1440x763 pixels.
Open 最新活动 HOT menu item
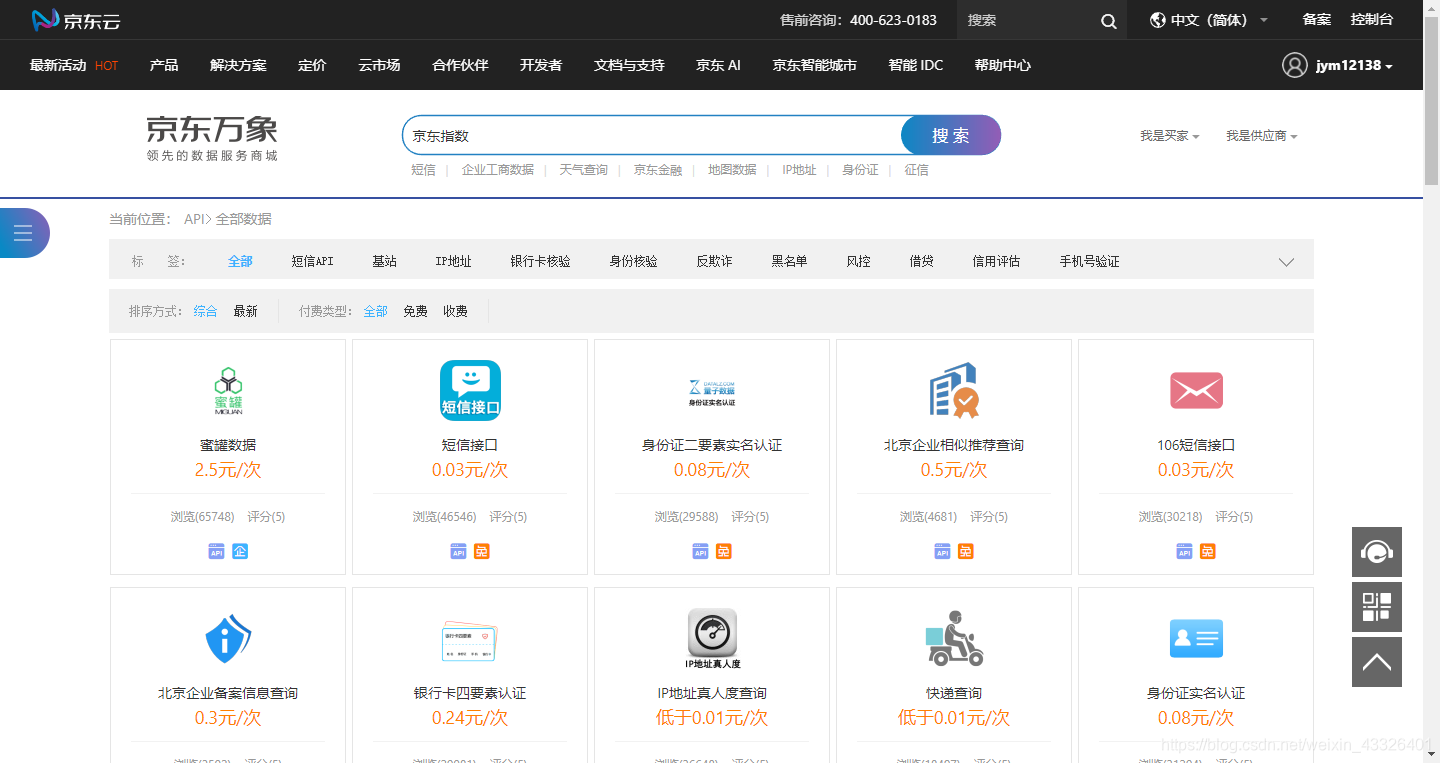pyautogui.click(x=74, y=65)
